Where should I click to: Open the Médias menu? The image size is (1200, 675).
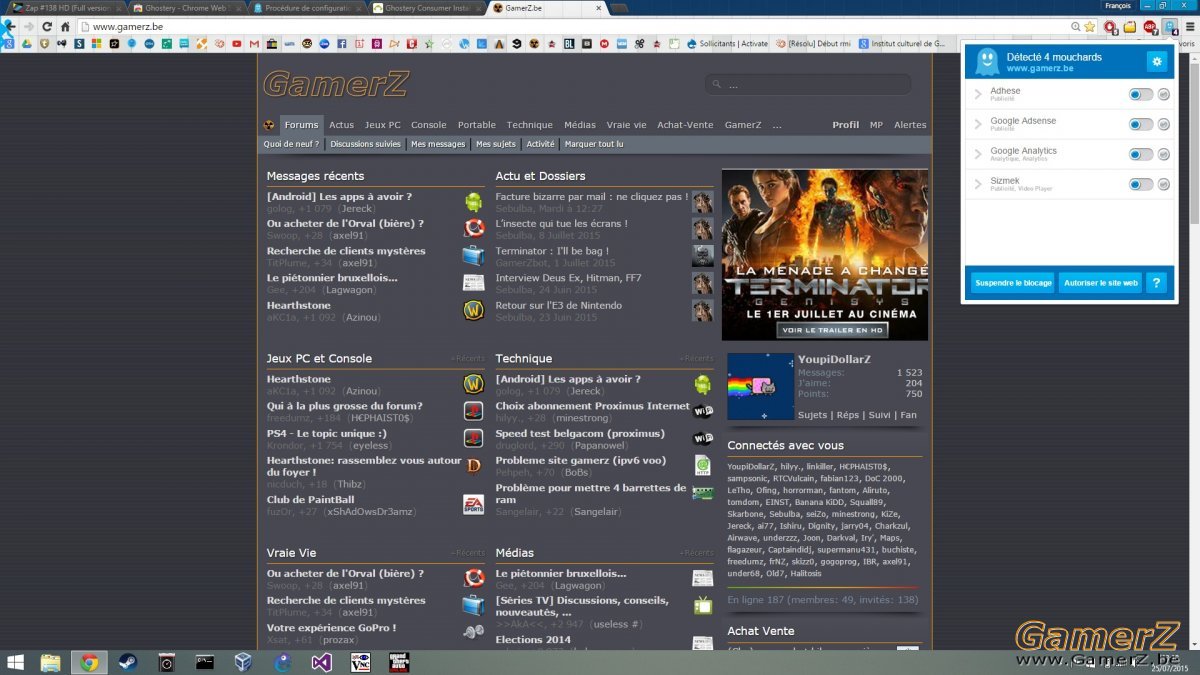point(580,125)
